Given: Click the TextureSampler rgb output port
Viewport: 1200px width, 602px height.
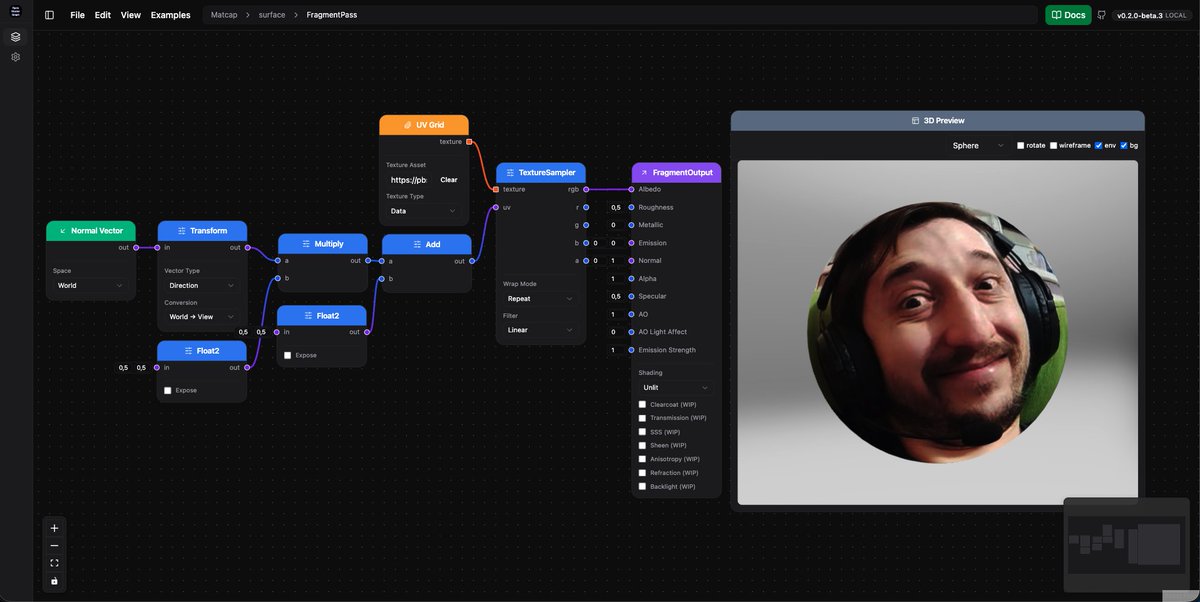Looking at the screenshot, I should coord(586,189).
